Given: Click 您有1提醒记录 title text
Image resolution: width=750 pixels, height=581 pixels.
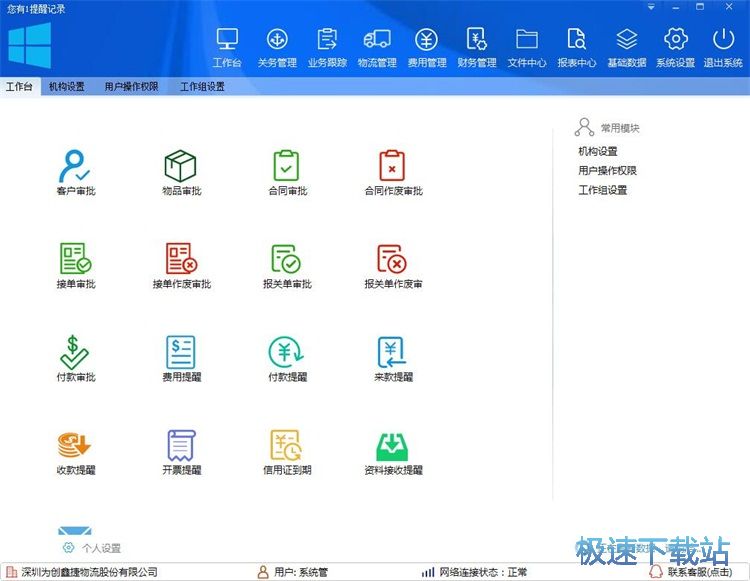Looking at the screenshot, I should (x=36, y=9).
